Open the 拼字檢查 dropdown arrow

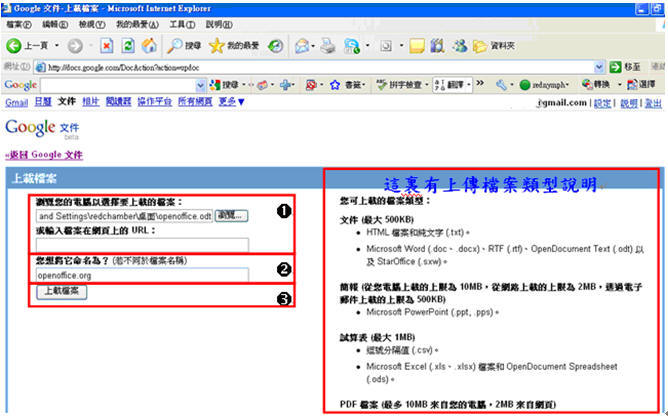[426, 85]
